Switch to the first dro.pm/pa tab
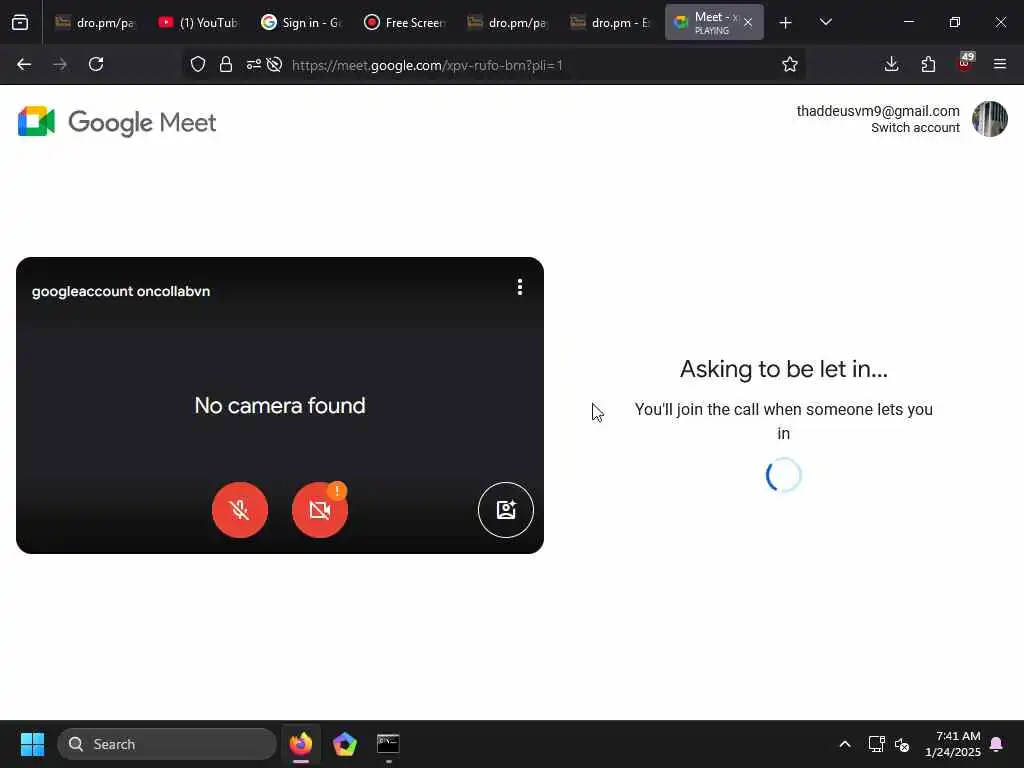 point(95,23)
